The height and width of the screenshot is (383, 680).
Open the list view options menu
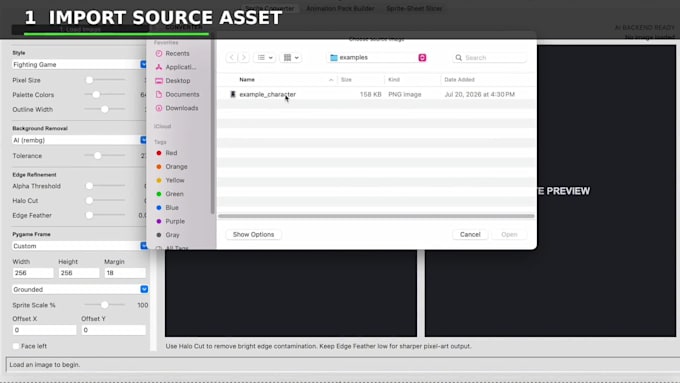(x=265, y=57)
